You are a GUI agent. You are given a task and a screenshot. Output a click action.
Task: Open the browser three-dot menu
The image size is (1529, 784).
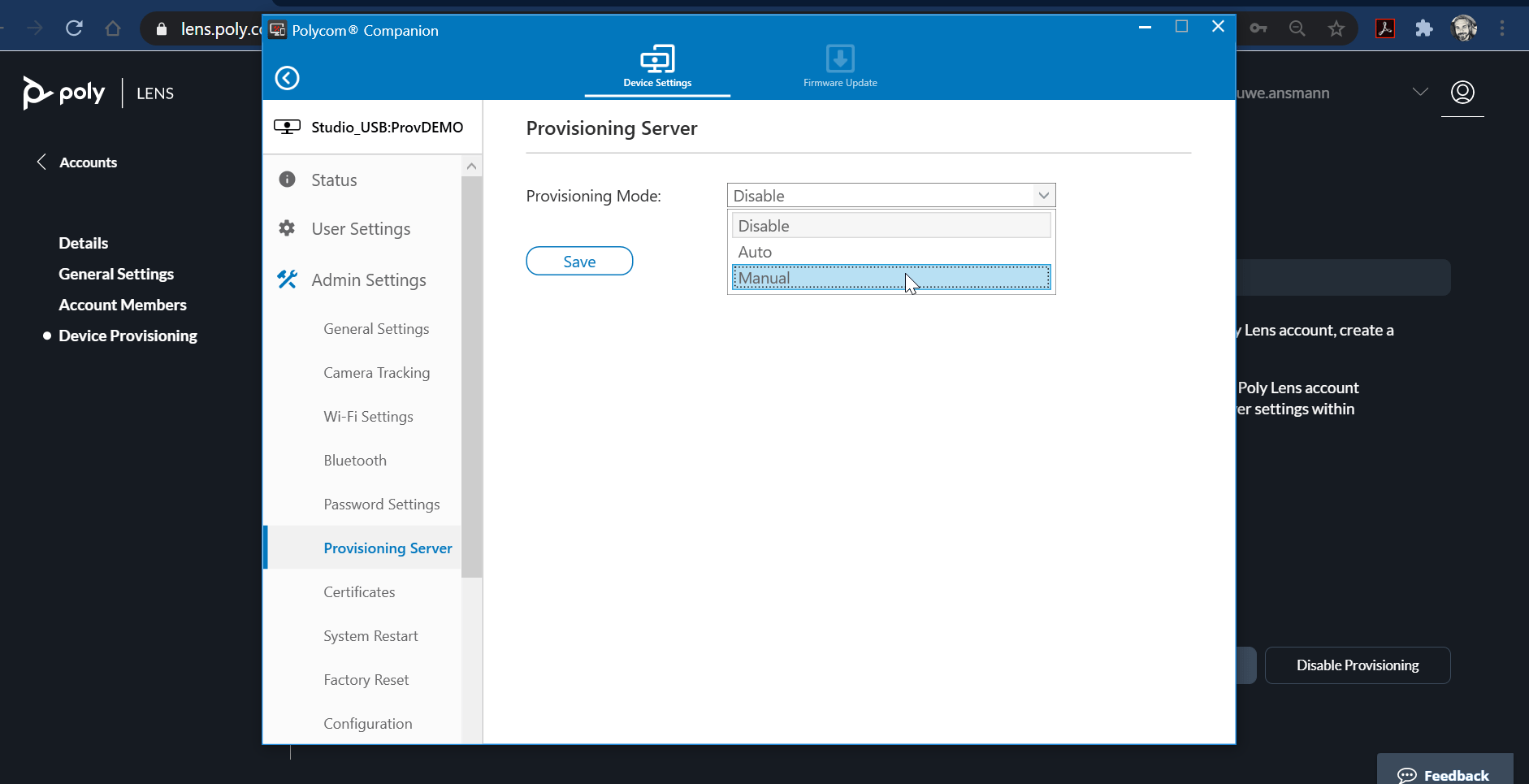point(1502,28)
